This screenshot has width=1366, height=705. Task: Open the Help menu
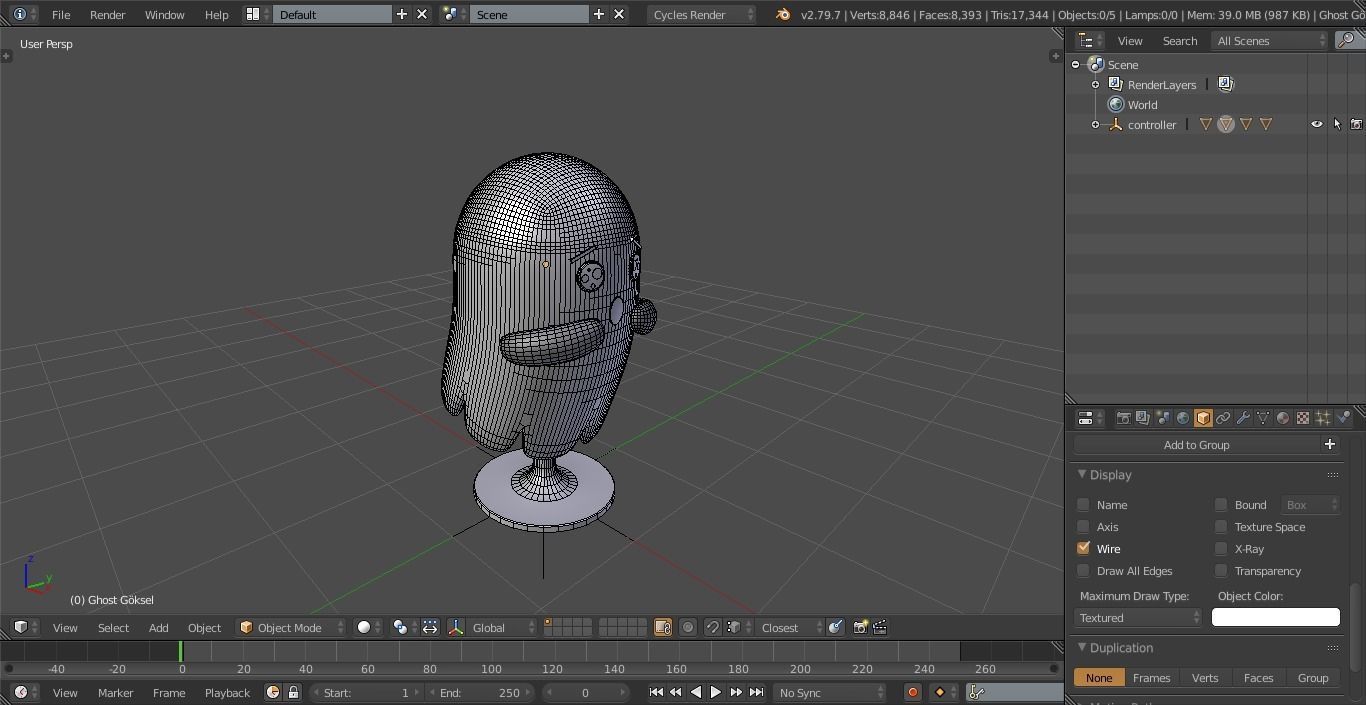(216, 14)
